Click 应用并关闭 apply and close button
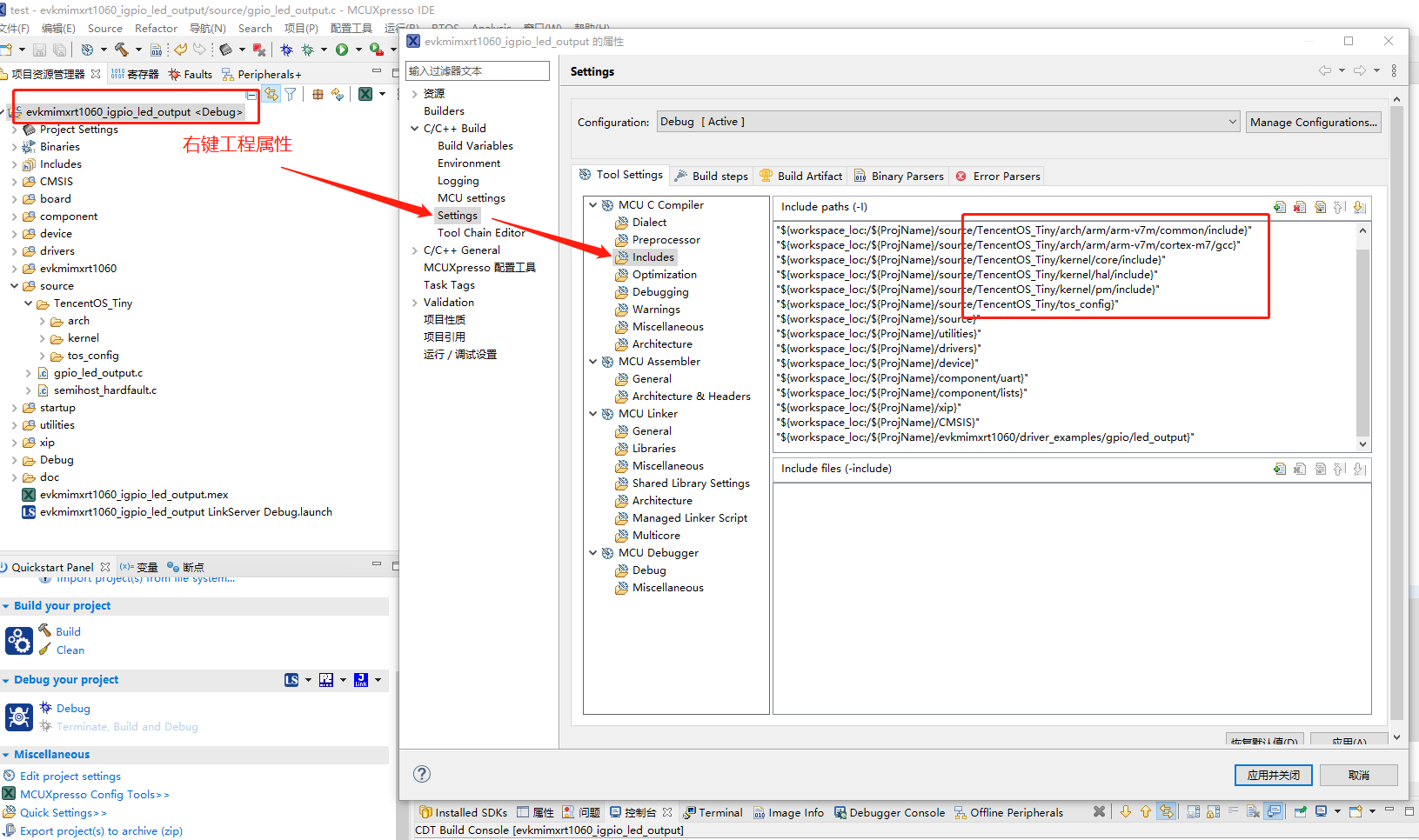The width and height of the screenshot is (1419, 840). pyautogui.click(x=1274, y=775)
